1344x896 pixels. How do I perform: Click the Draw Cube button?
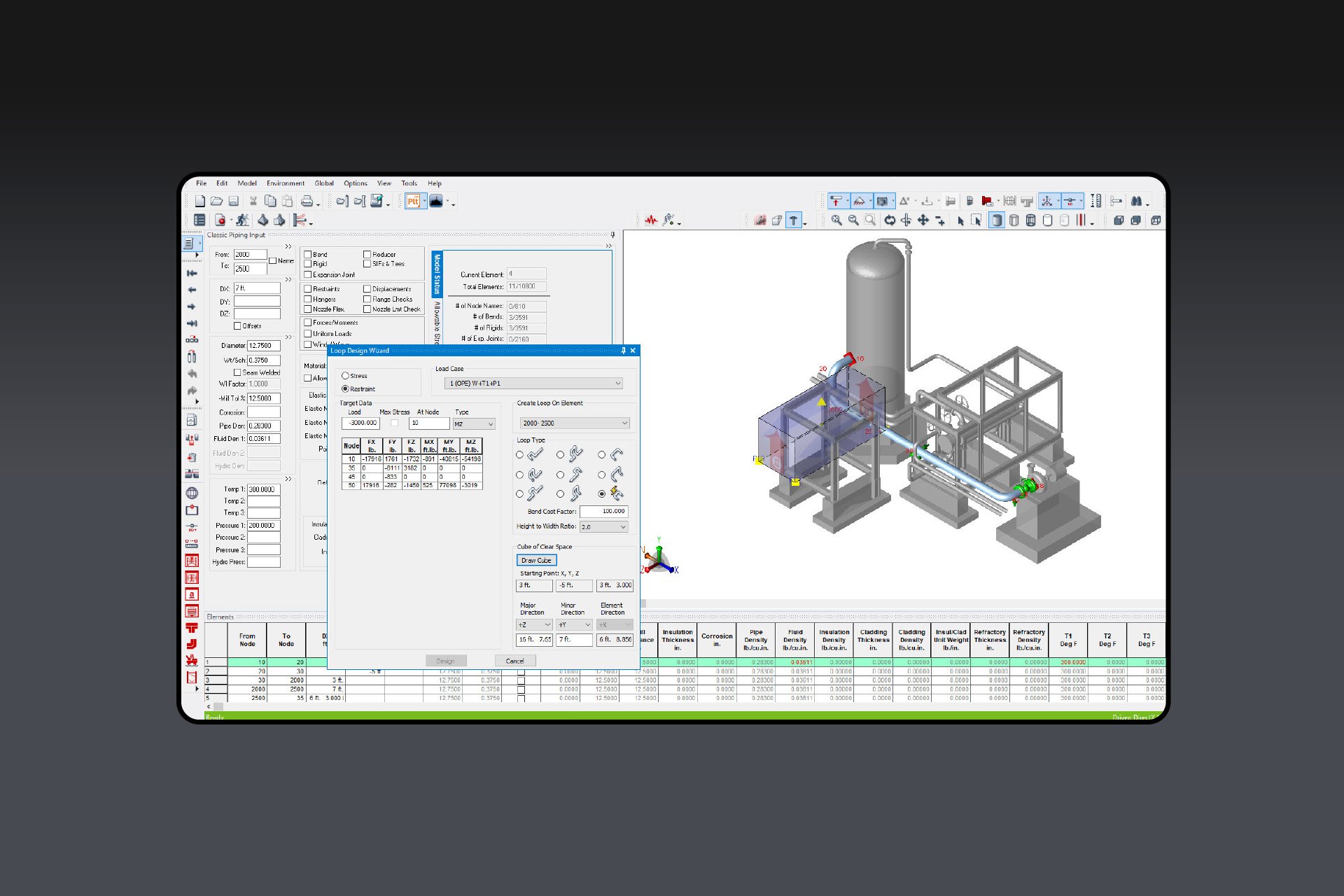tap(536, 560)
